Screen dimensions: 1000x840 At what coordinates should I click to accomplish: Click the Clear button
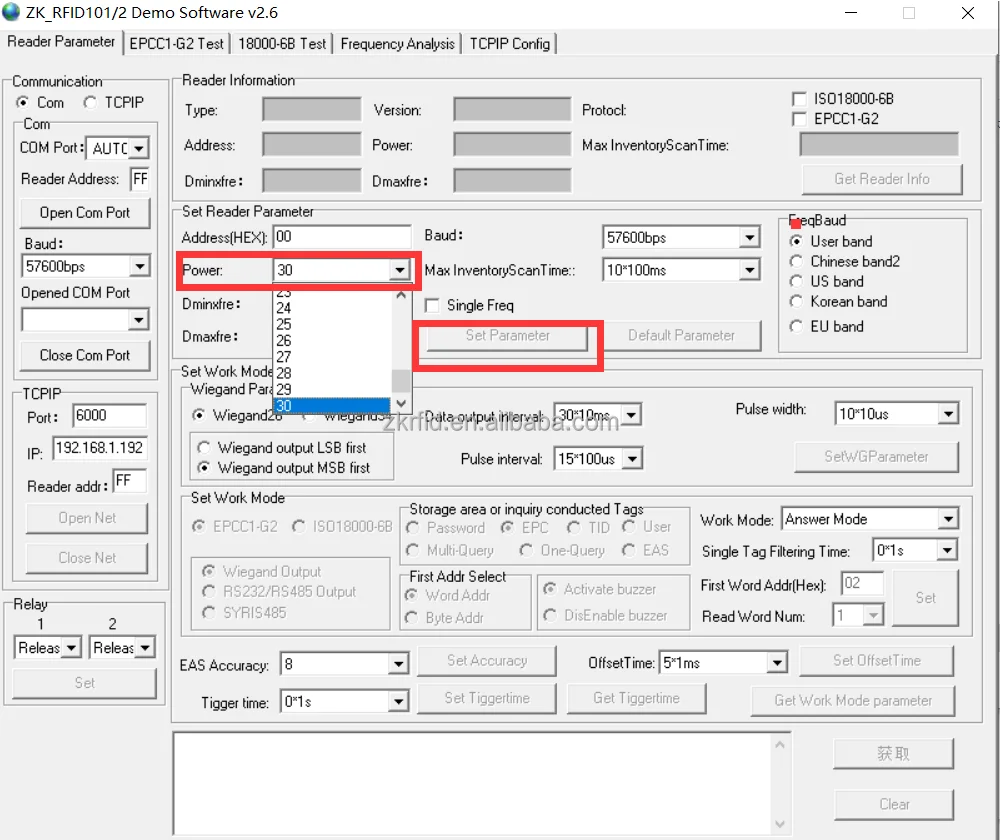pos(893,804)
